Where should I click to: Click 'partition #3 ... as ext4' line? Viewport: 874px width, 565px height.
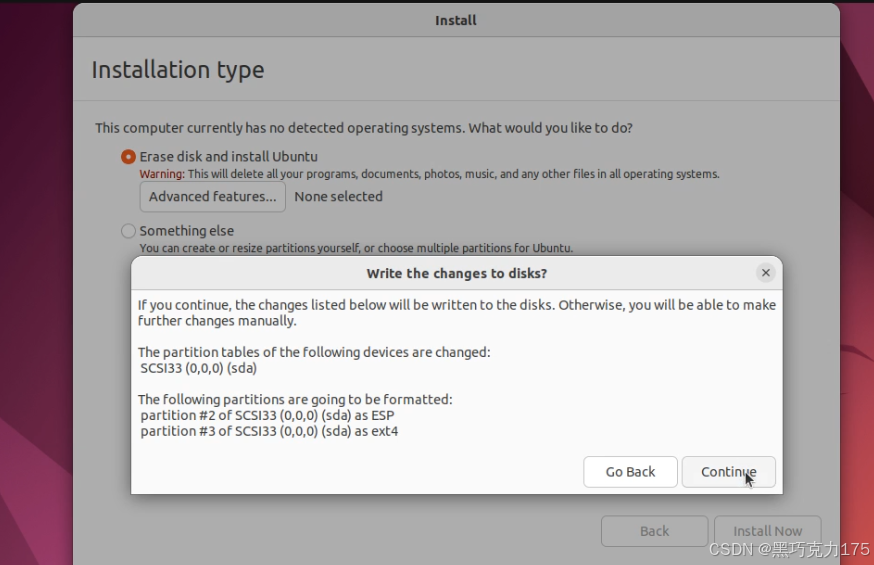[x=269, y=431]
